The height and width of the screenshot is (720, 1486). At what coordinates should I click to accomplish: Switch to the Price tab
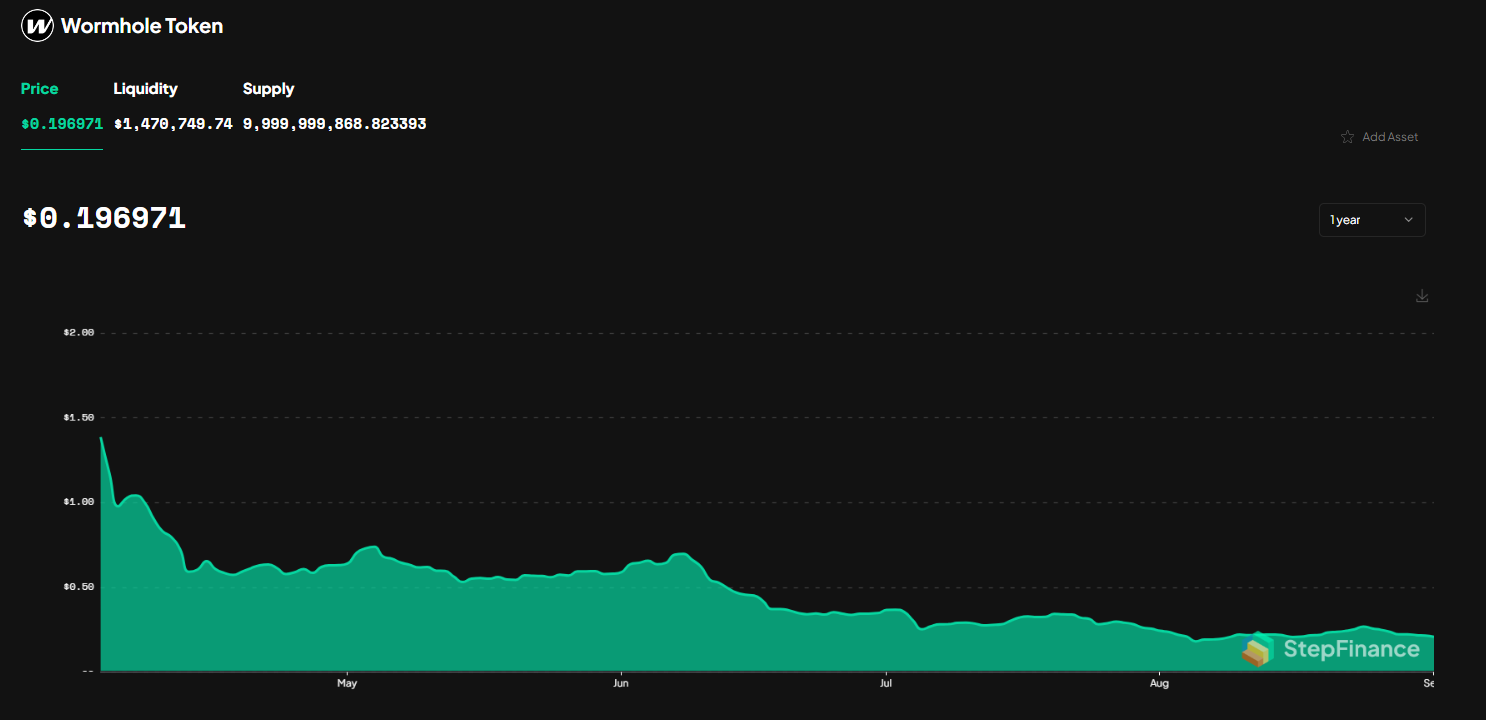tap(40, 89)
